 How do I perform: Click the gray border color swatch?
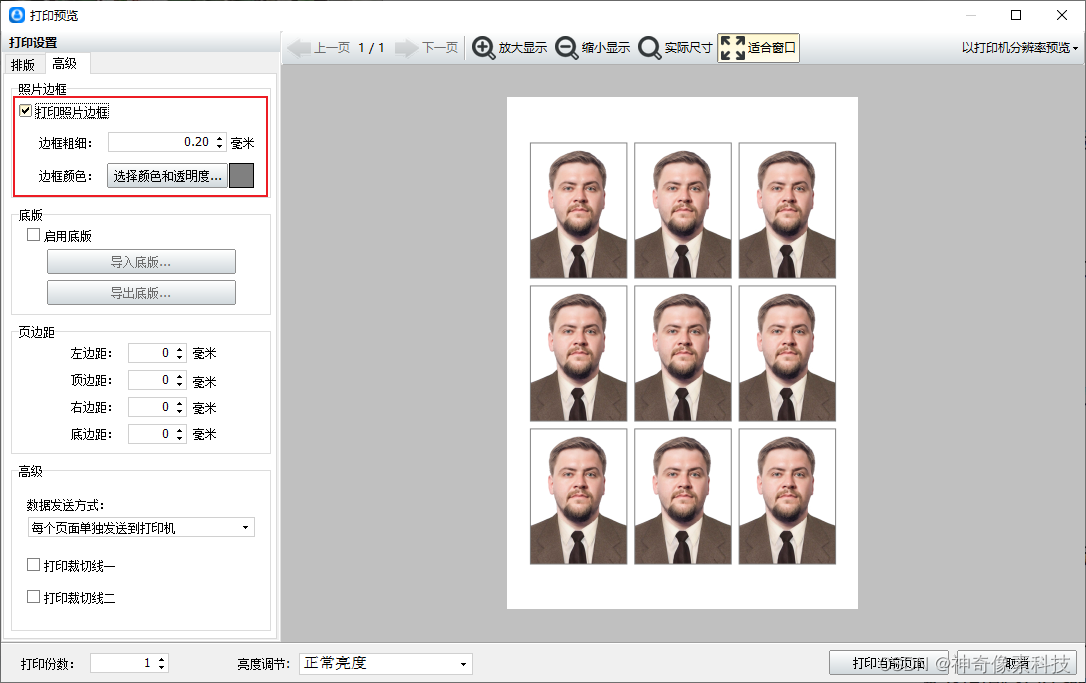[242, 176]
